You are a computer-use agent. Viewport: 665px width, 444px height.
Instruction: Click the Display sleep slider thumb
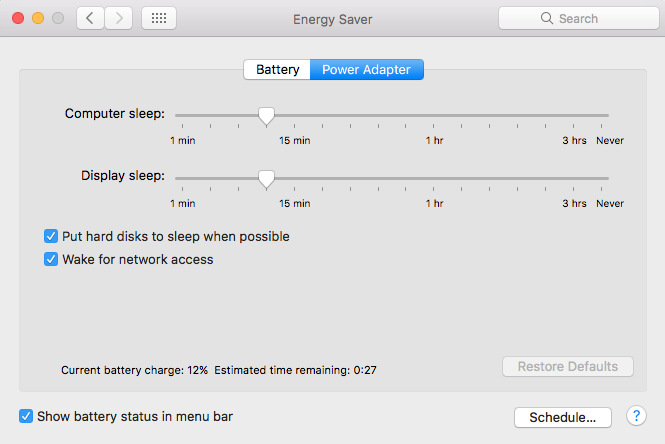tap(266, 179)
